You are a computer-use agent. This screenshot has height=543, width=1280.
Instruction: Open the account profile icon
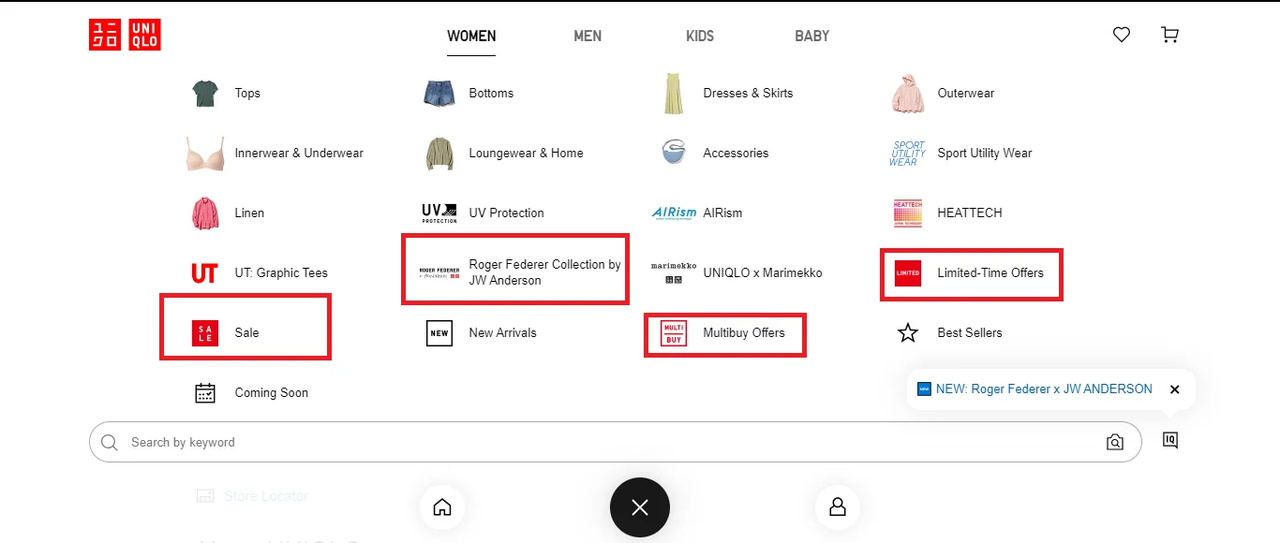(838, 507)
